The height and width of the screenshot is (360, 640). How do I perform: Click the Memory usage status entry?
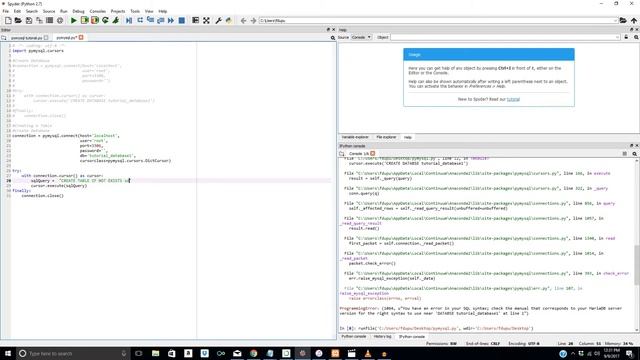[619, 344]
